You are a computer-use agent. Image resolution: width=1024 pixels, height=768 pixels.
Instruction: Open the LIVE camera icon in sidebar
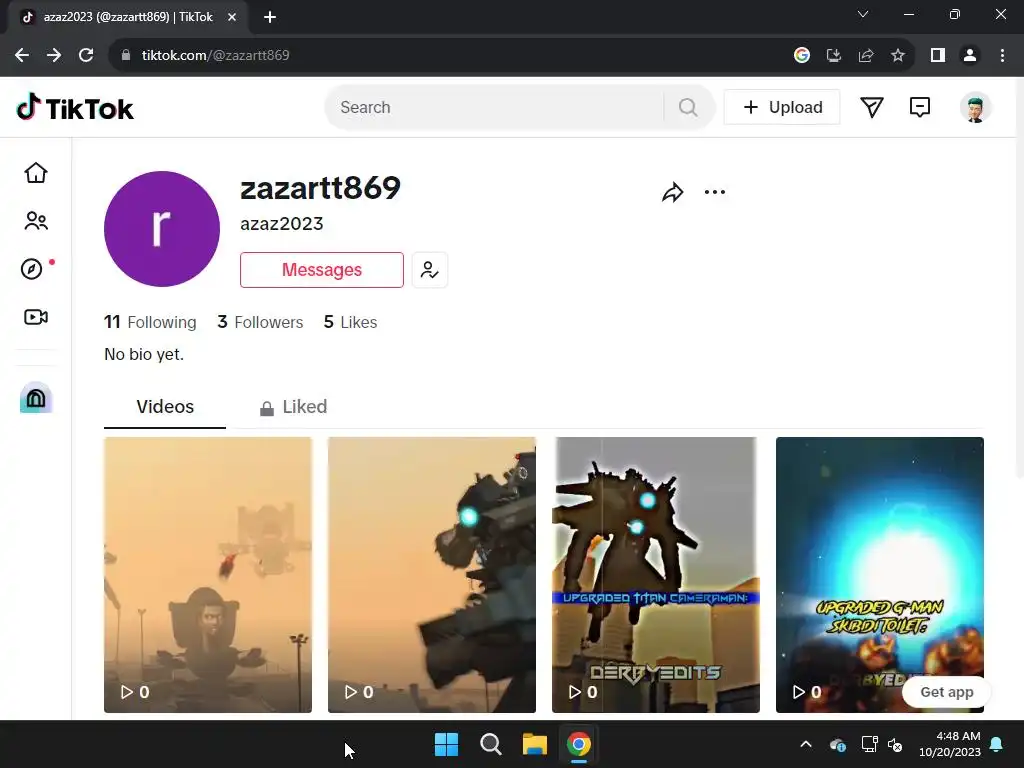tap(36, 317)
